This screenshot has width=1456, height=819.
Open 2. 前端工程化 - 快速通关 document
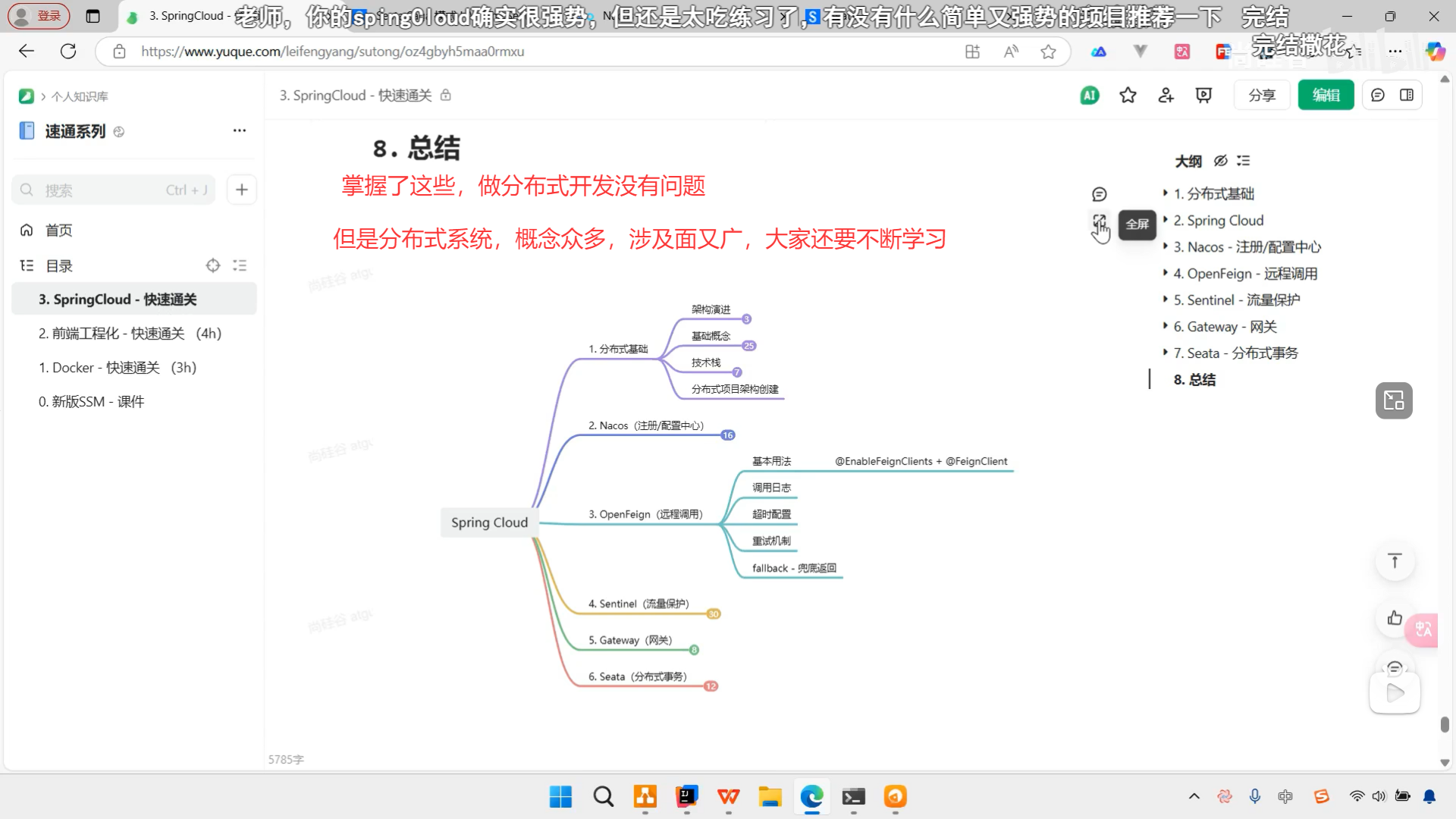click(130, 334)
